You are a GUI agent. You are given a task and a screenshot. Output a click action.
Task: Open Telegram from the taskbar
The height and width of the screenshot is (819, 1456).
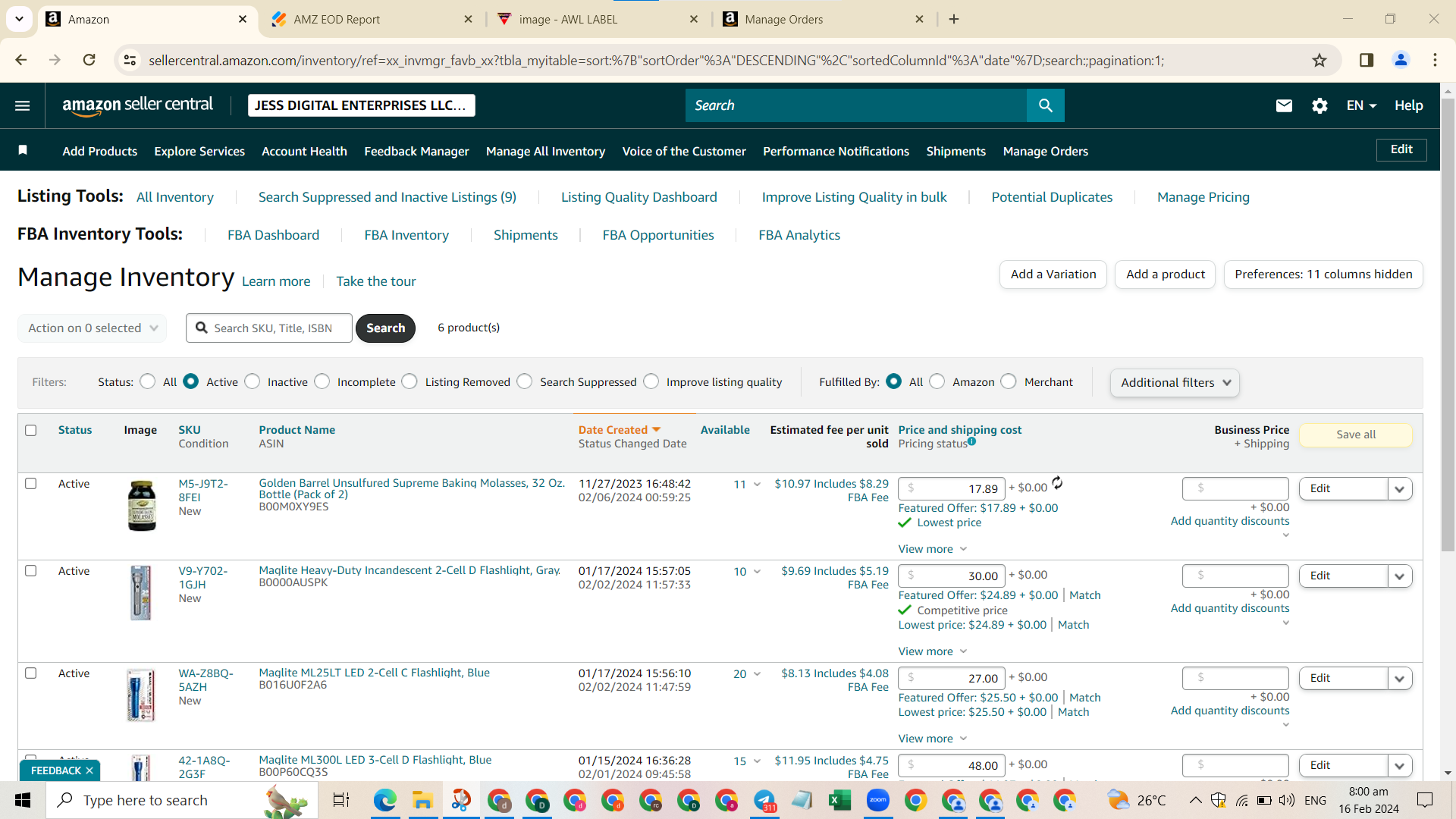[764, 800]
